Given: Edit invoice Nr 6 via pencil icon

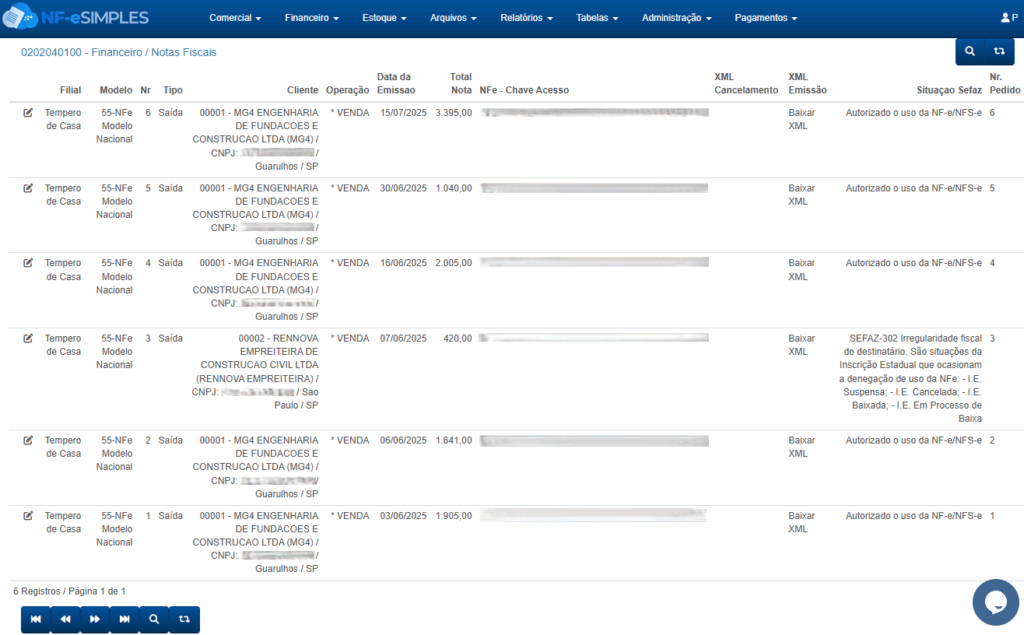Looking at the screenshot, I should click(x=28, y=113).
